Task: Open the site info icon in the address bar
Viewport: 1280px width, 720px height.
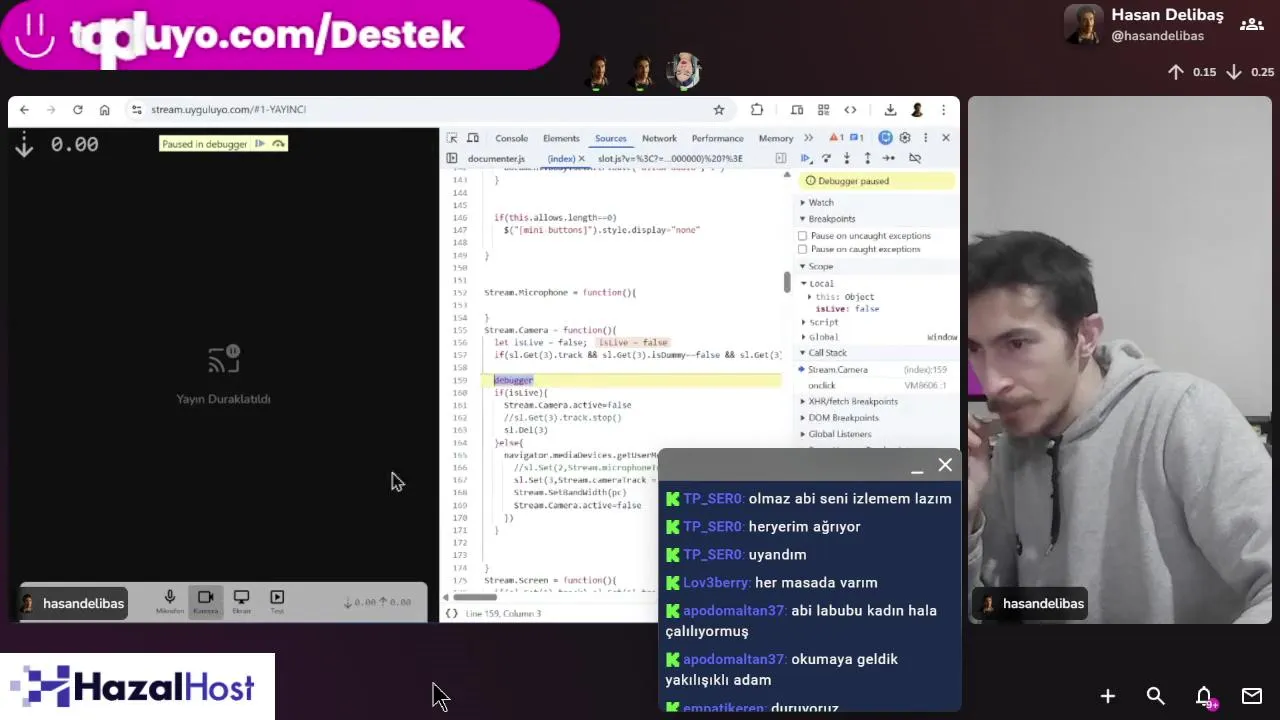Action: [x=137, y=110]
